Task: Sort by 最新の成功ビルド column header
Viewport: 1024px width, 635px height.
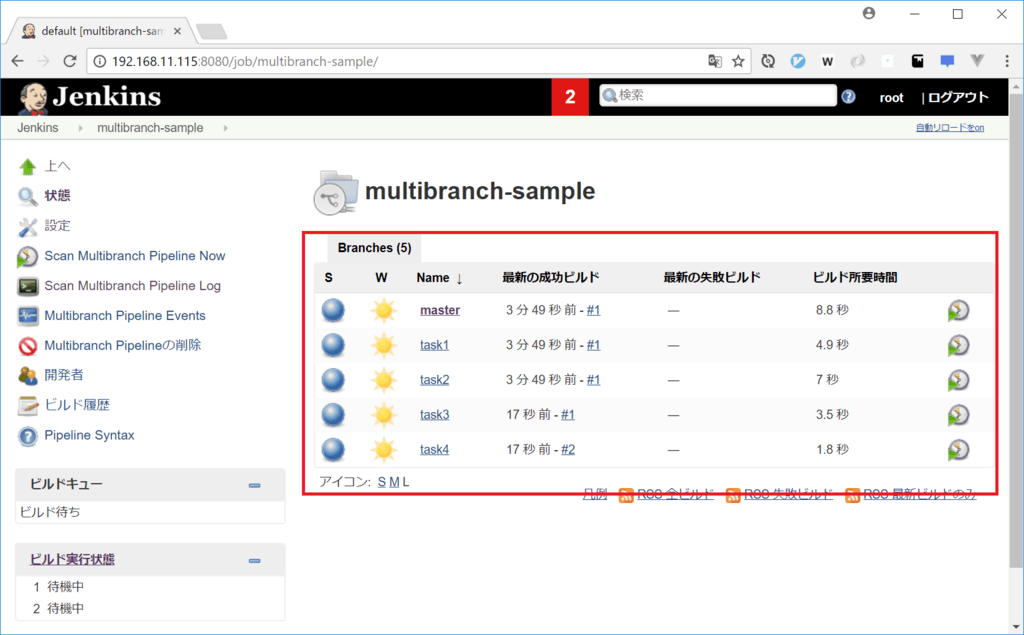Action: 551,278
